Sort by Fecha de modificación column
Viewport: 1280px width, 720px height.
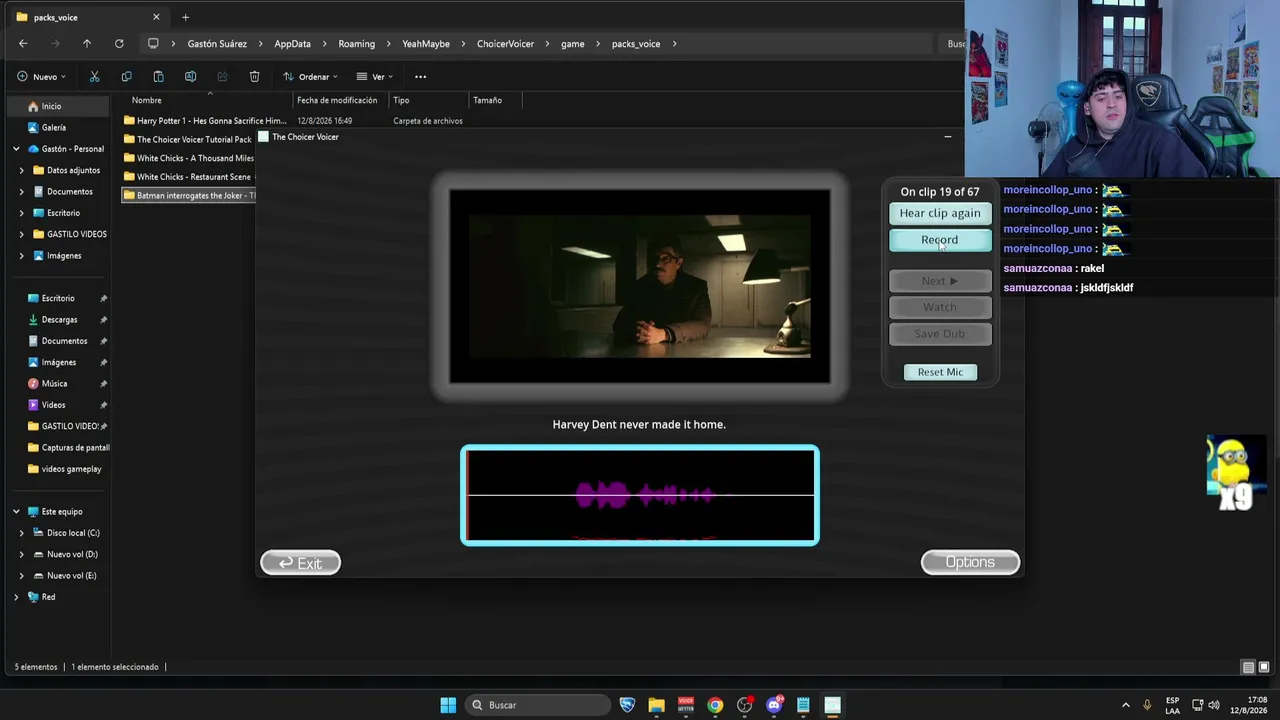[x=337, y=100]
